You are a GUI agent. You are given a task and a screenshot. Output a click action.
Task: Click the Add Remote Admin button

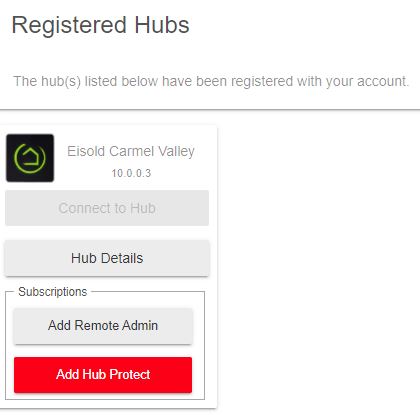(103, 326)
